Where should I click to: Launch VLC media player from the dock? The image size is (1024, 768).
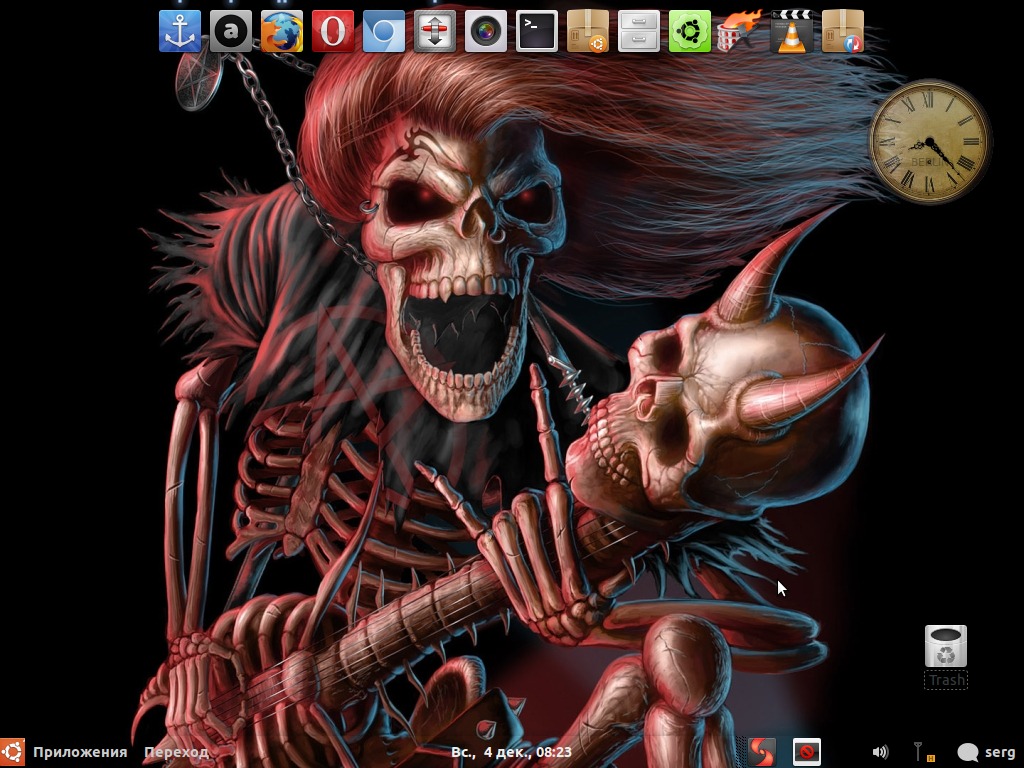point(792,31)
